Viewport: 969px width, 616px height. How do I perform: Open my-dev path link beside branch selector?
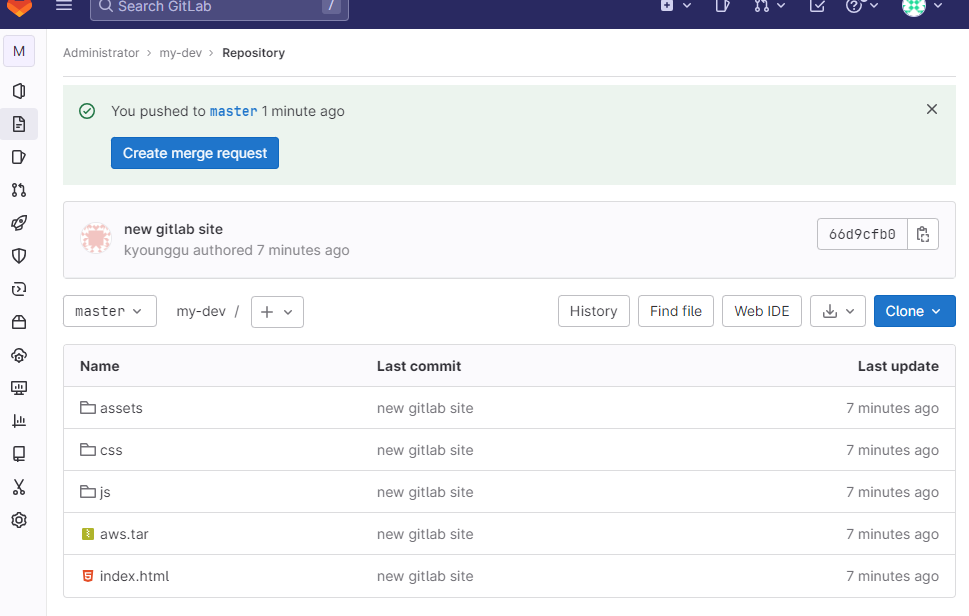(x=201, y=311)
